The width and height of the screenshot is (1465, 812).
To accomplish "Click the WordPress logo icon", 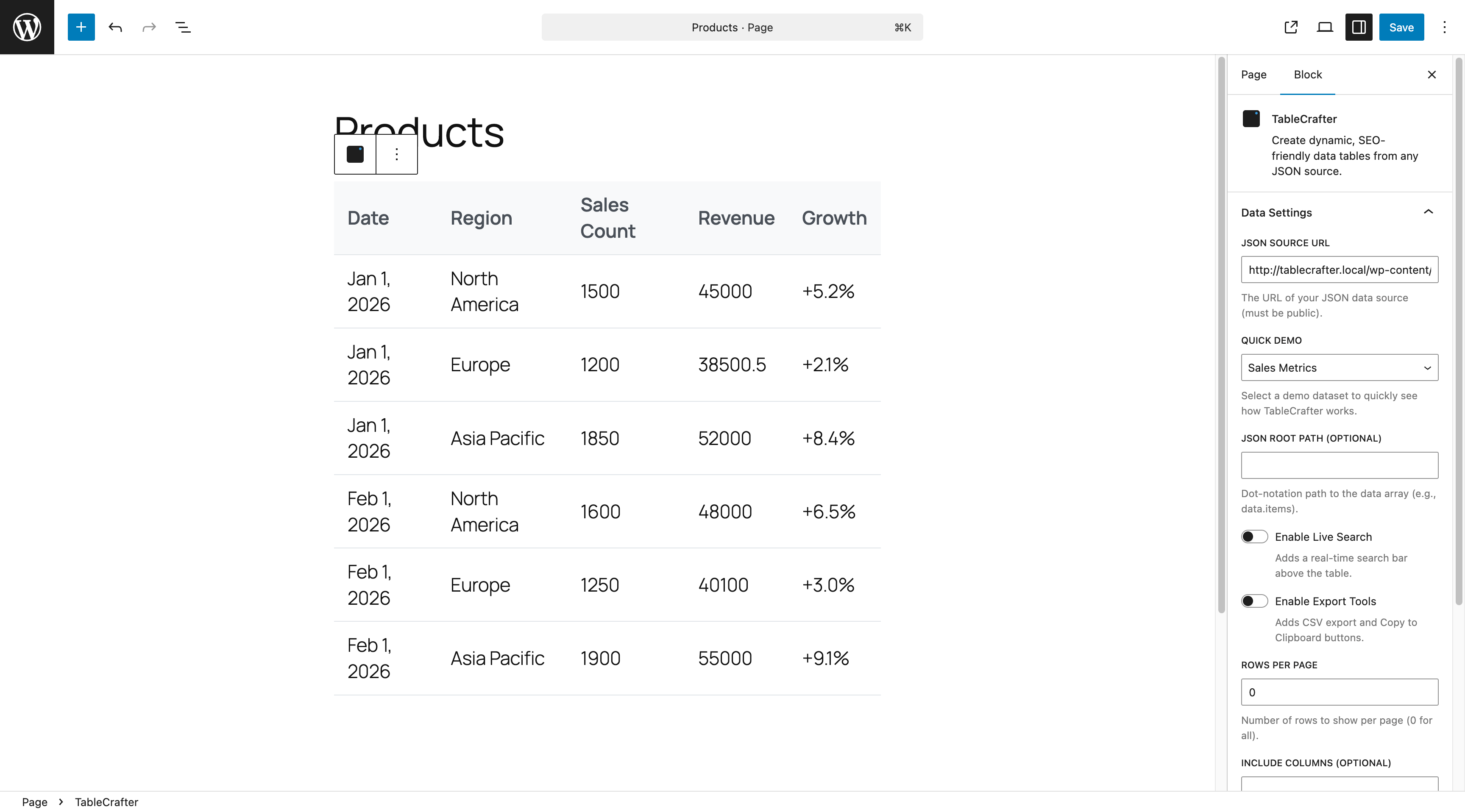I will [x=27, y=27].
